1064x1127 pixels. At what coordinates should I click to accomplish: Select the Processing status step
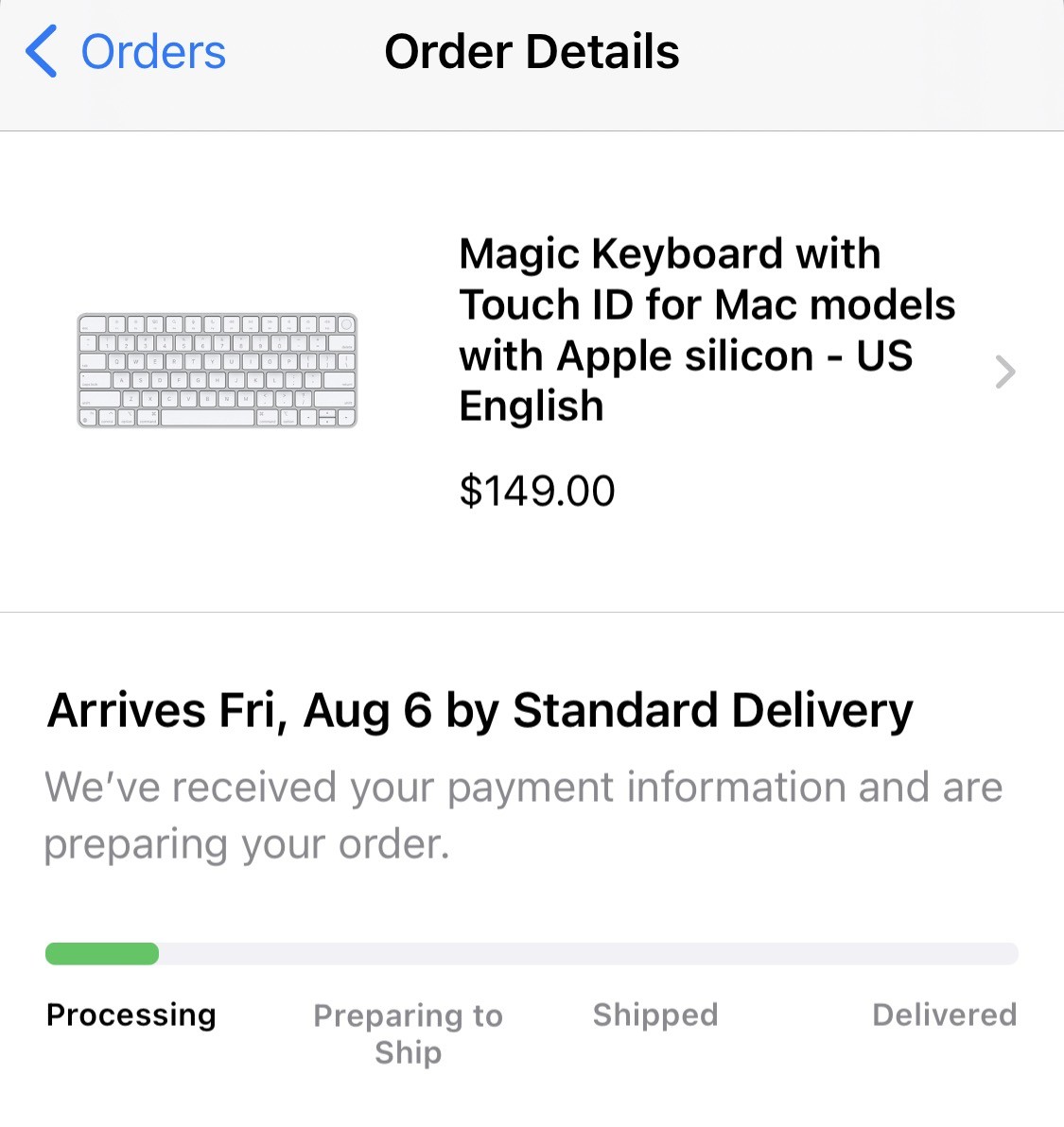(x=131, y=1014)
